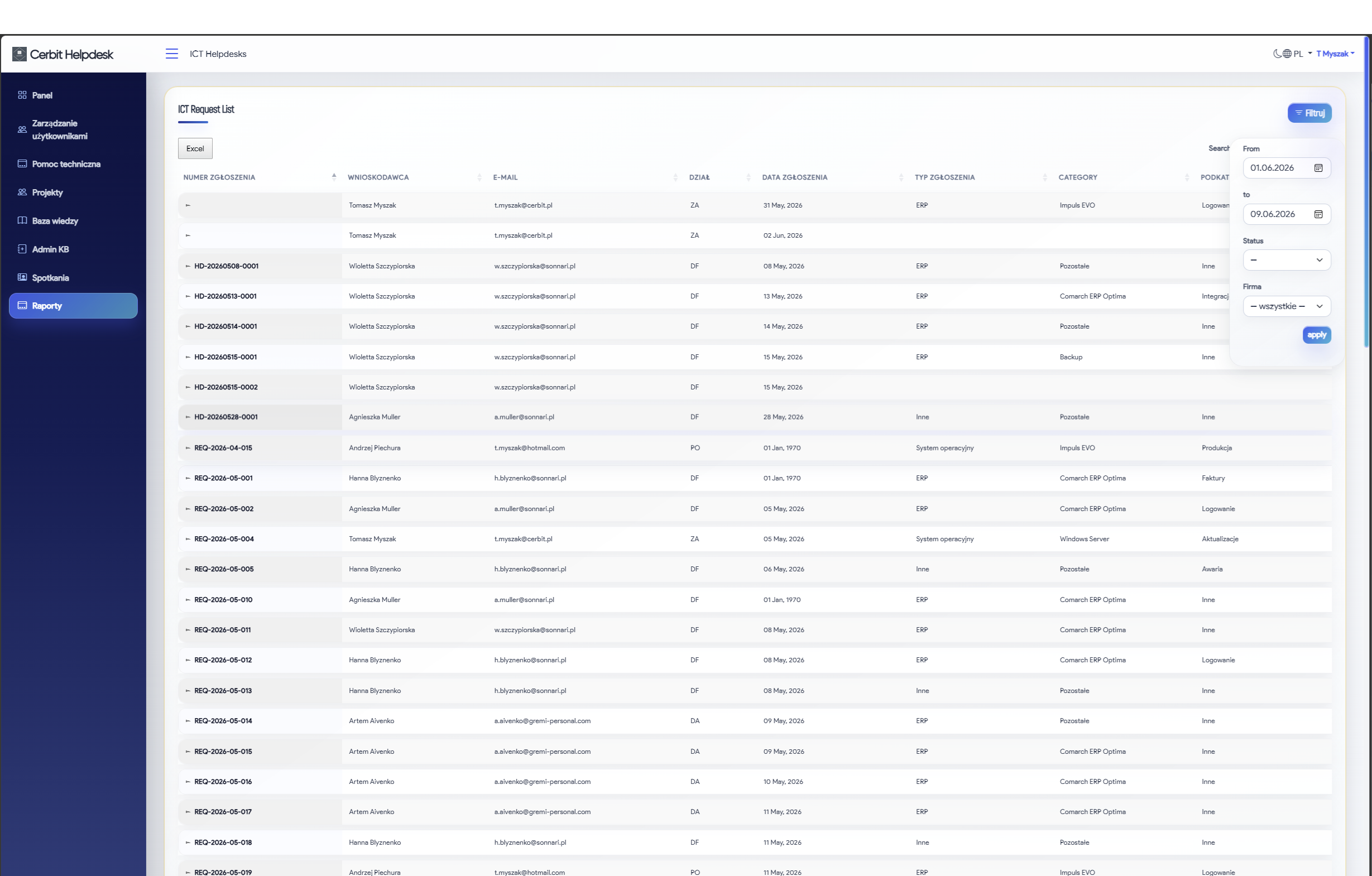Screen dimensions: 1372x876
Task: Open the From date calendar picker icon
Action: [x=1318, y=167]
